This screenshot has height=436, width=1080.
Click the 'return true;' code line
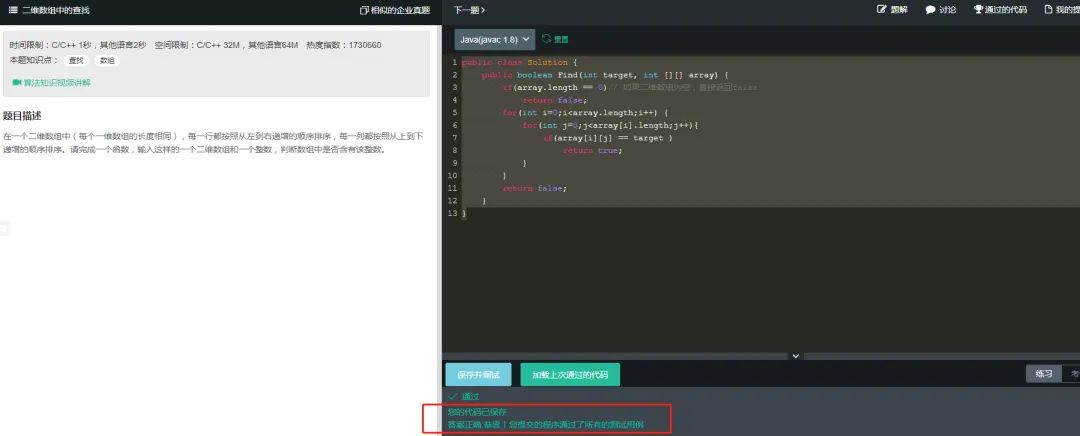pyautogui.click(x=592, y=150)
